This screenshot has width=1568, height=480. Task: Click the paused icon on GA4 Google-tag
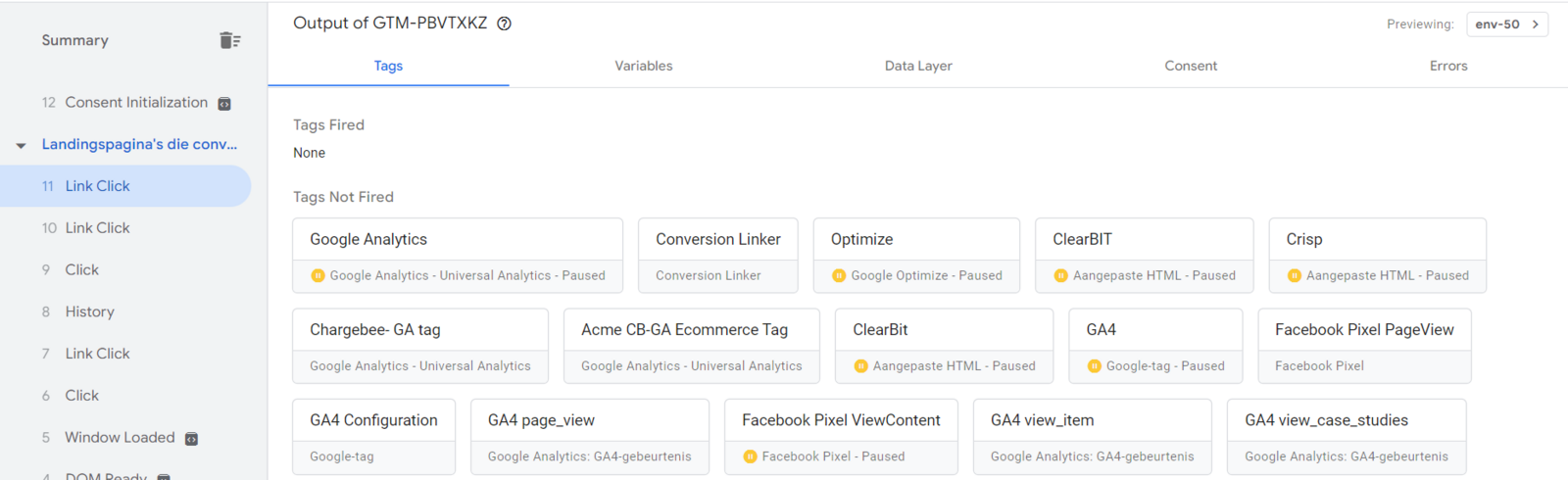pos(1094,365)
